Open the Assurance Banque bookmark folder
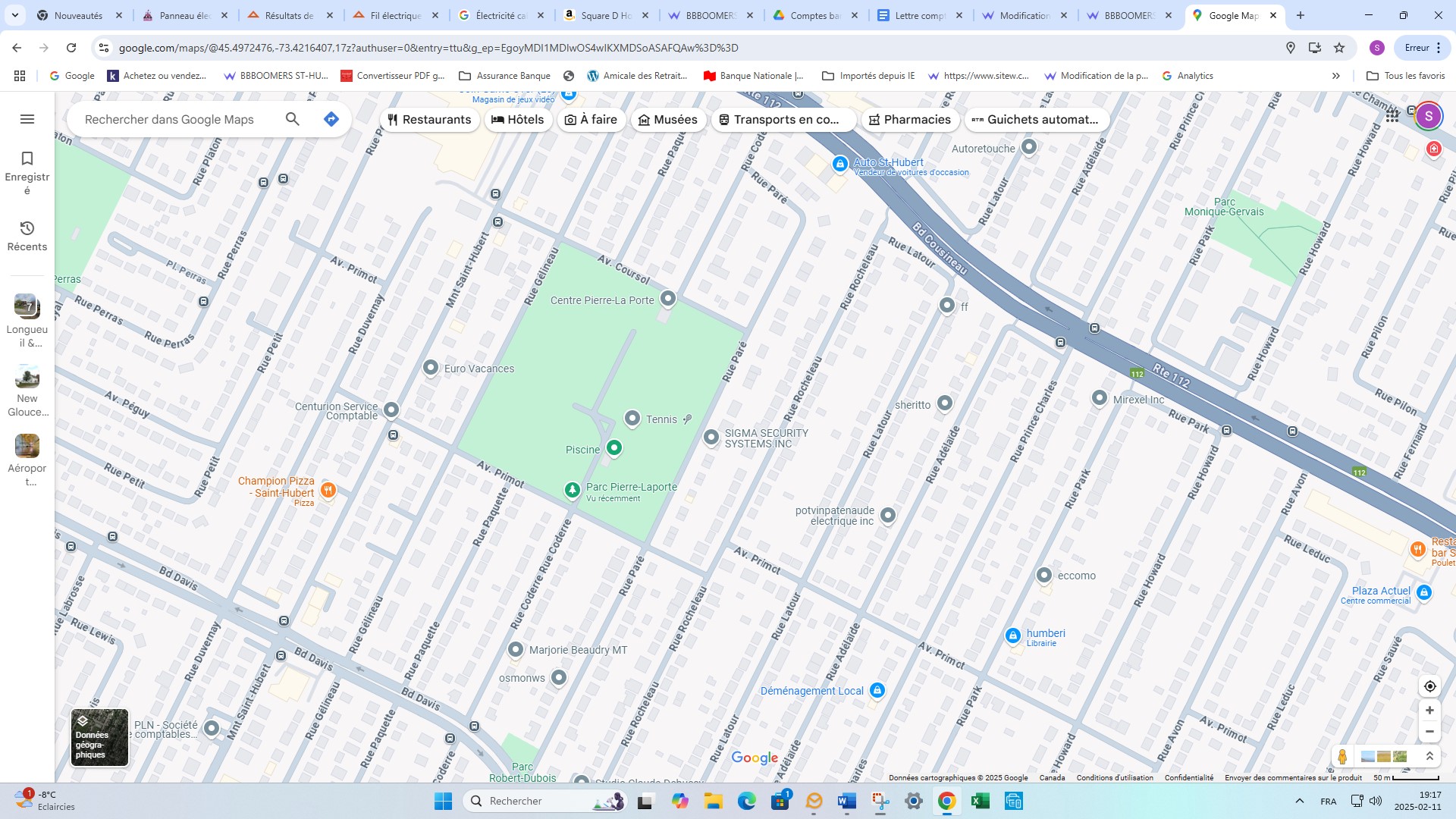Viewport: 1456px width, 819px height. 505,76
